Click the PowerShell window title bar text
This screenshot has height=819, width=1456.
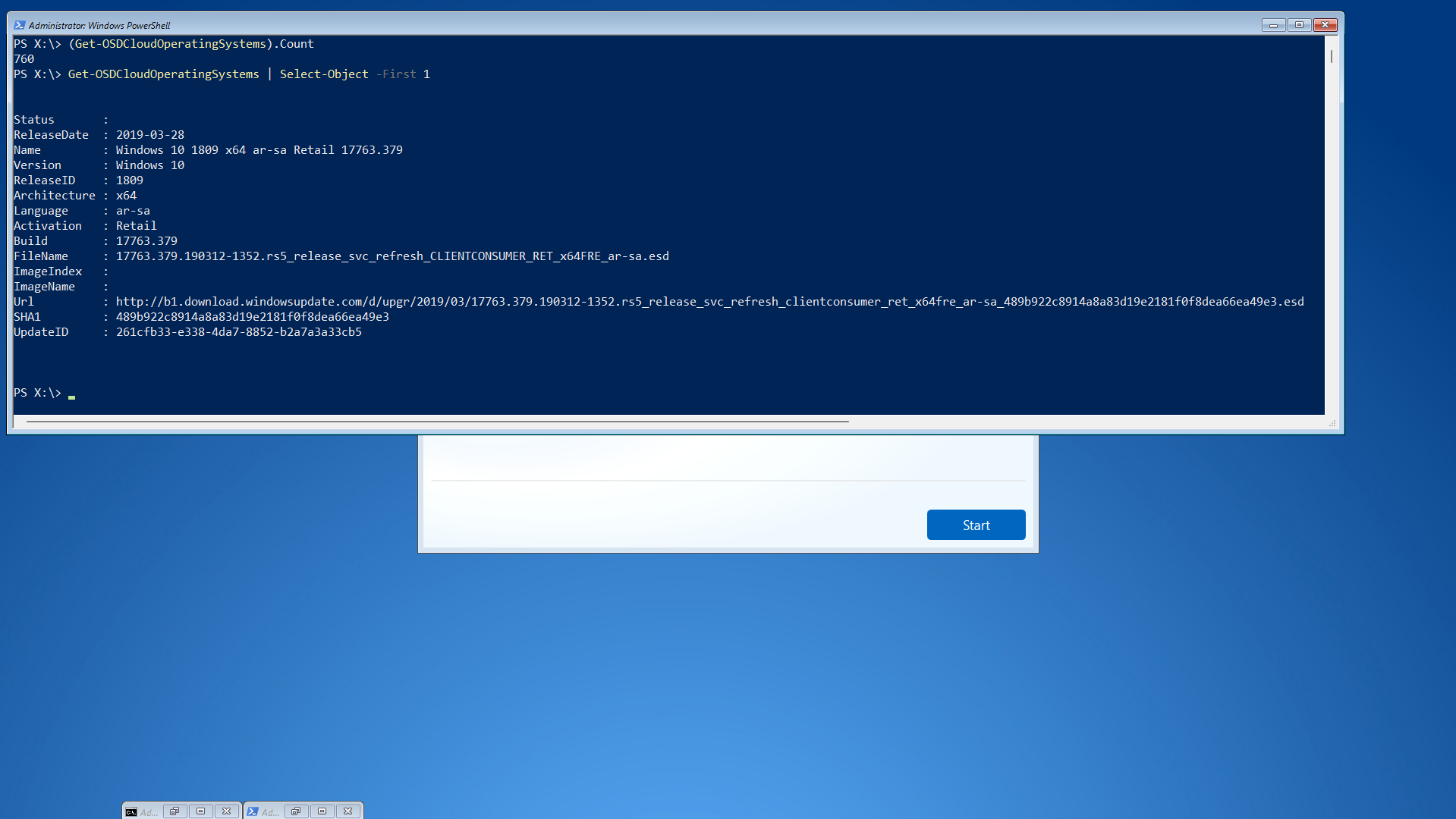tap(99, 25)
